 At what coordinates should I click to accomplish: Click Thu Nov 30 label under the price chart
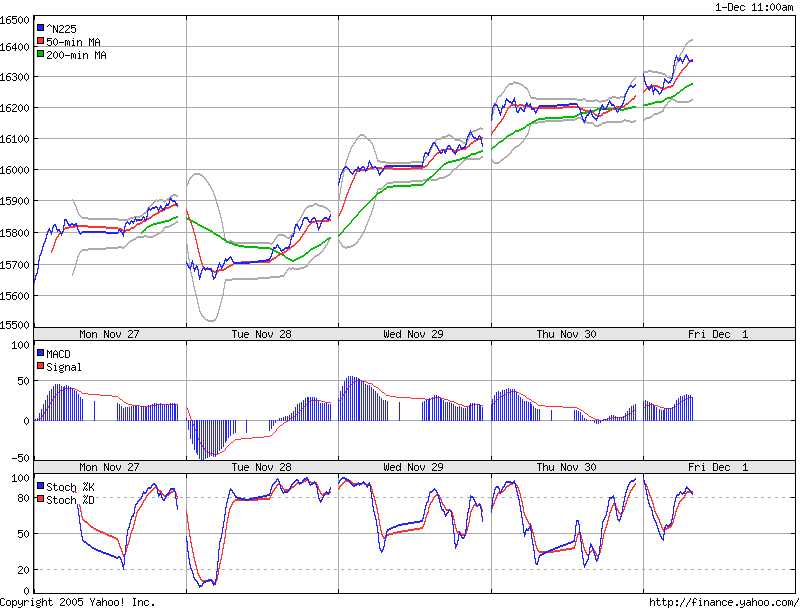tap(566, 334)
